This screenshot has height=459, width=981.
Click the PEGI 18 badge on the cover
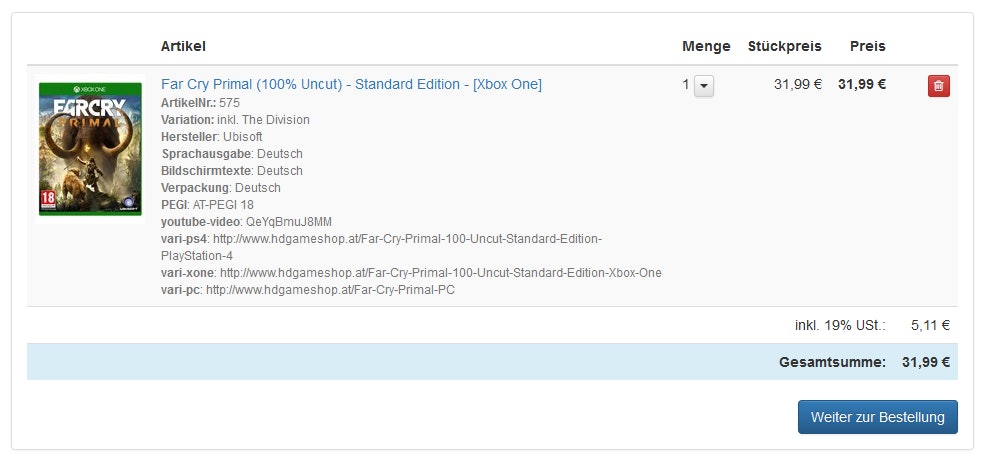46,198
